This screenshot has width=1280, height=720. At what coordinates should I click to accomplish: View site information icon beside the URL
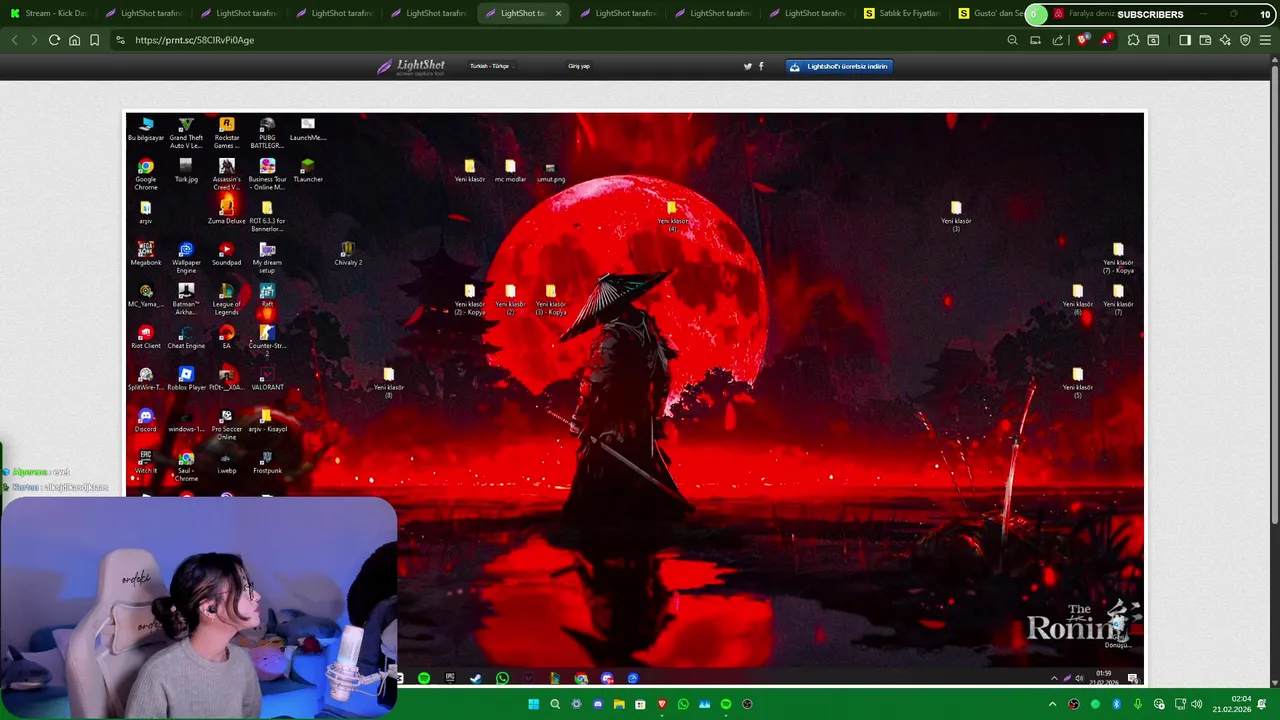[x=120, y=40]
